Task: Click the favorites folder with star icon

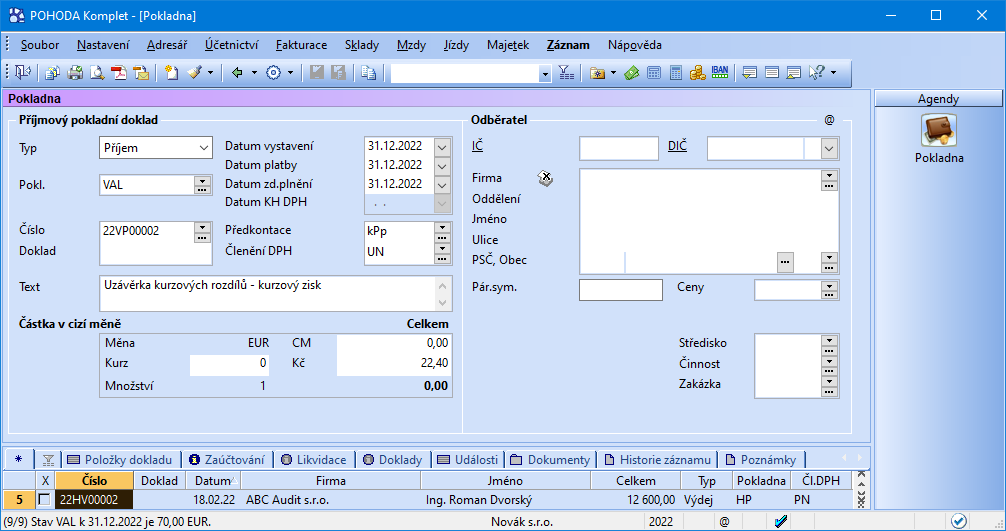Action: click(597, 73)
